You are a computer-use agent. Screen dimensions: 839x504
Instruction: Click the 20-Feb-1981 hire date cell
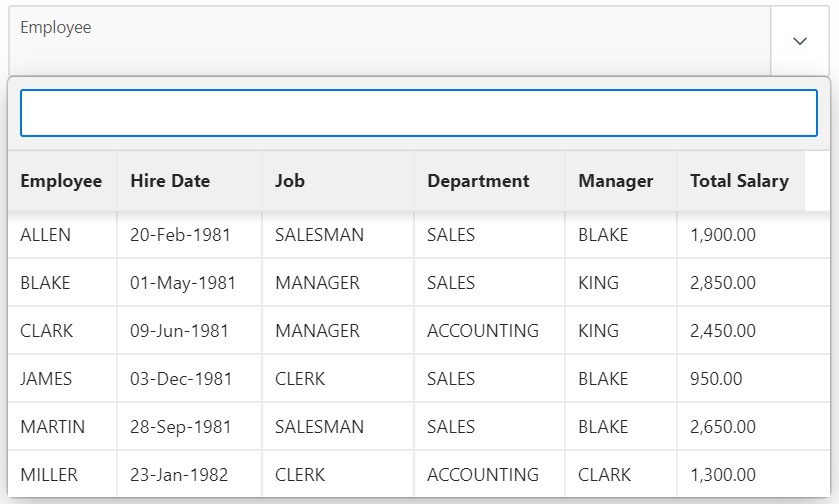[180, 235]
